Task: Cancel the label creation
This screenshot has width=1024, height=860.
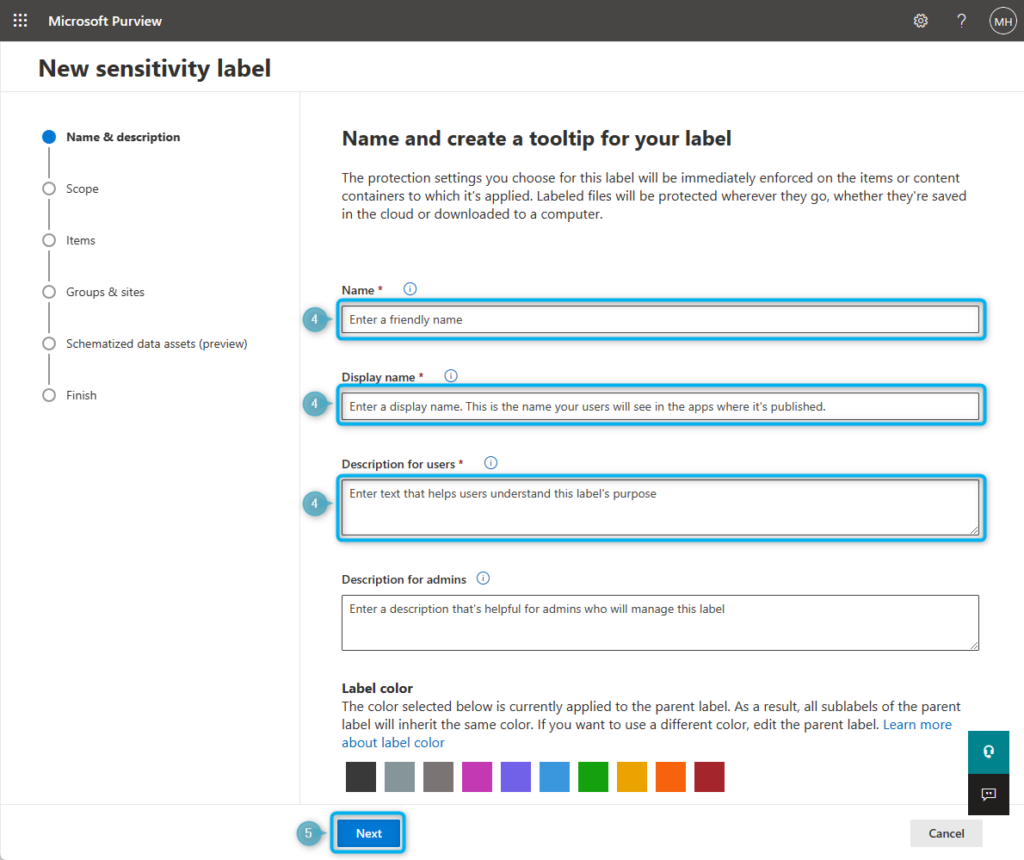Action: point(945,833)
